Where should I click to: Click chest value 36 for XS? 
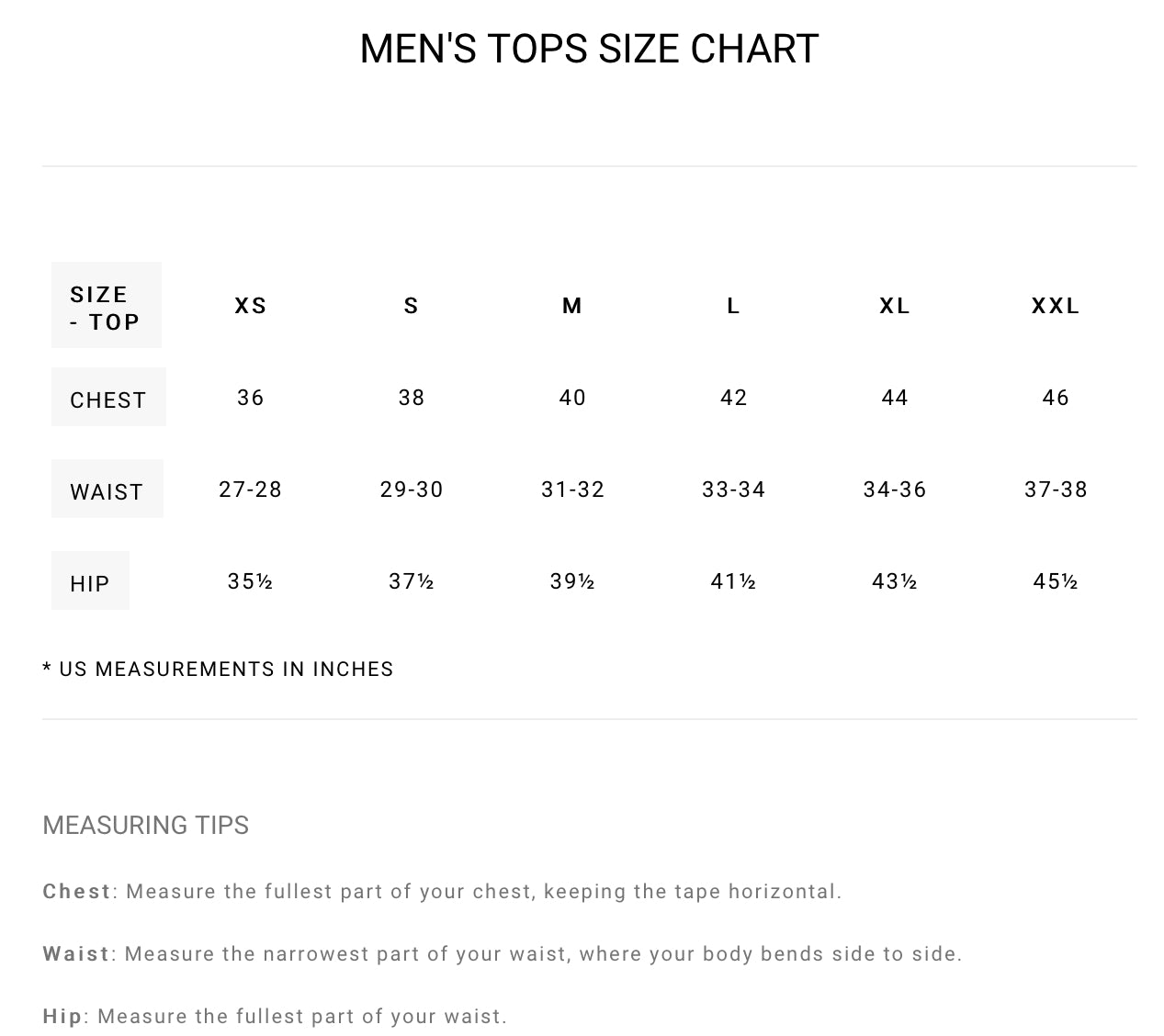tap(251, 398)
